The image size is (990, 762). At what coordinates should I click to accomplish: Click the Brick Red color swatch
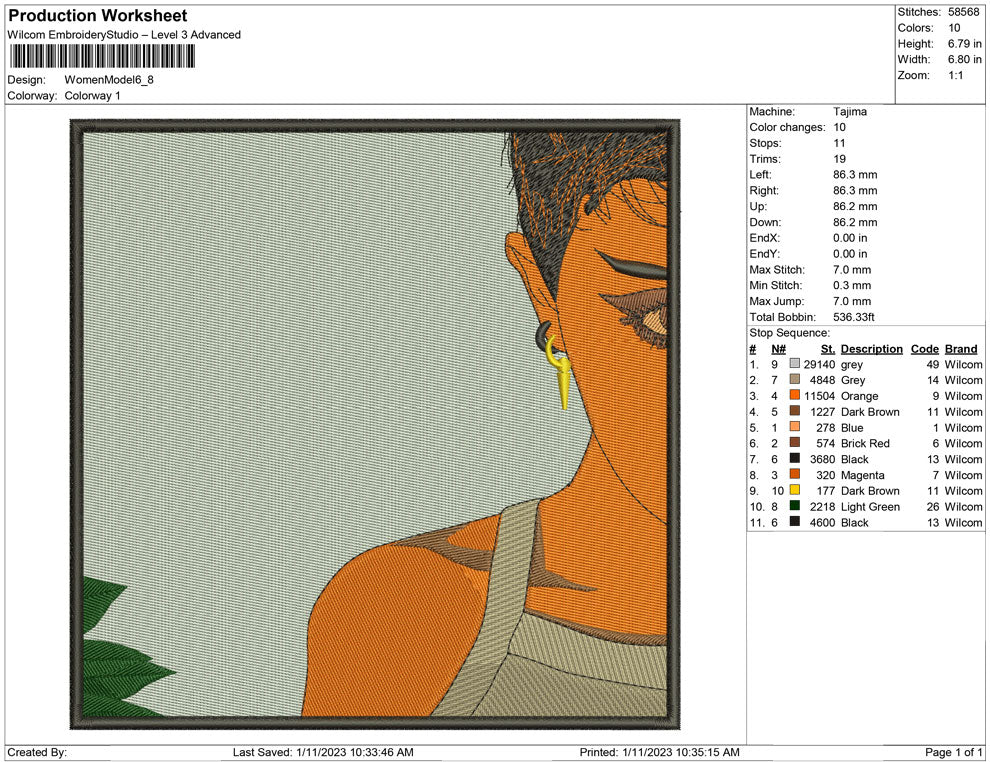pos(795,443)
